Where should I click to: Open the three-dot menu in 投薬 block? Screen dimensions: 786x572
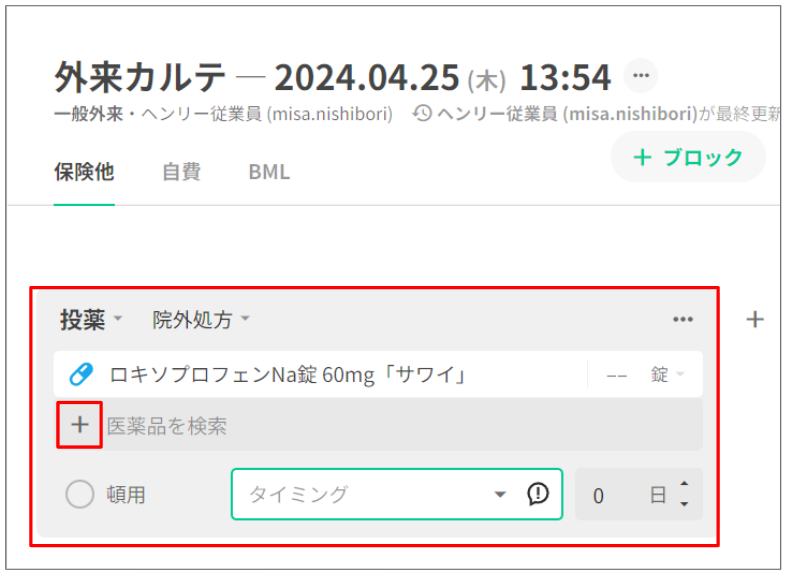coord(683,320)
